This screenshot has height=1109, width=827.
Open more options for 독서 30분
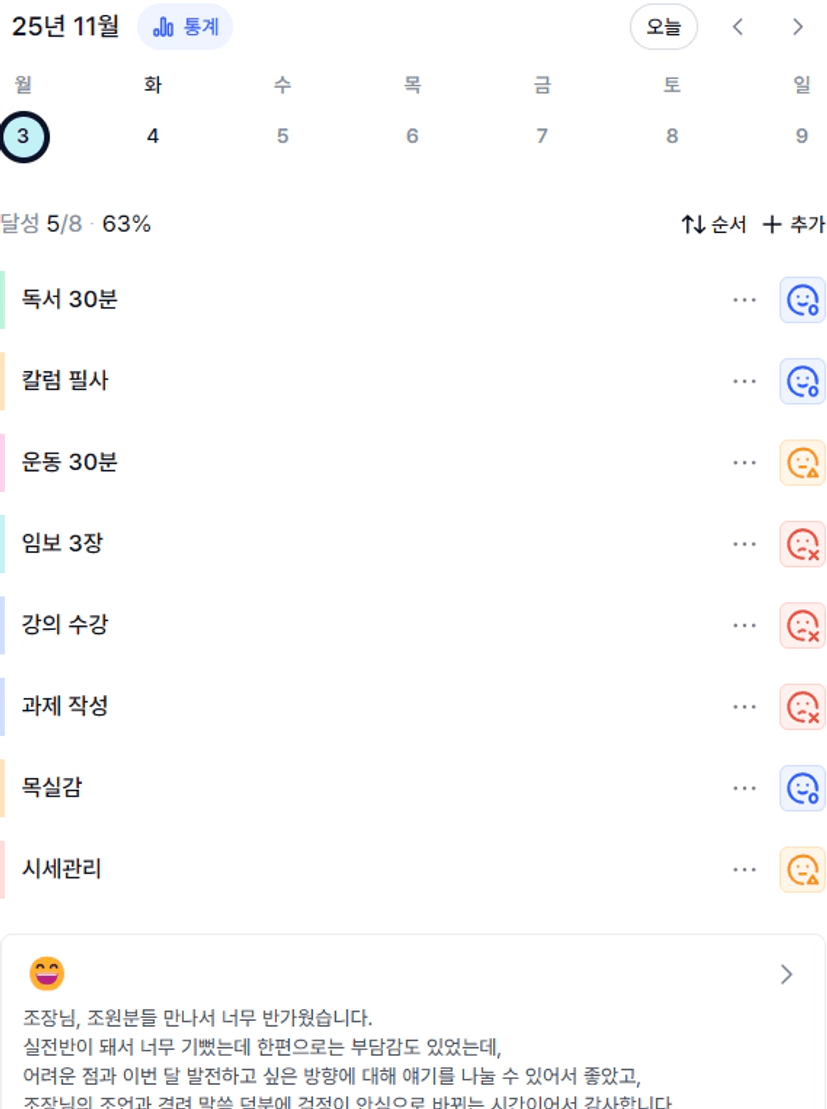(744, 300)
